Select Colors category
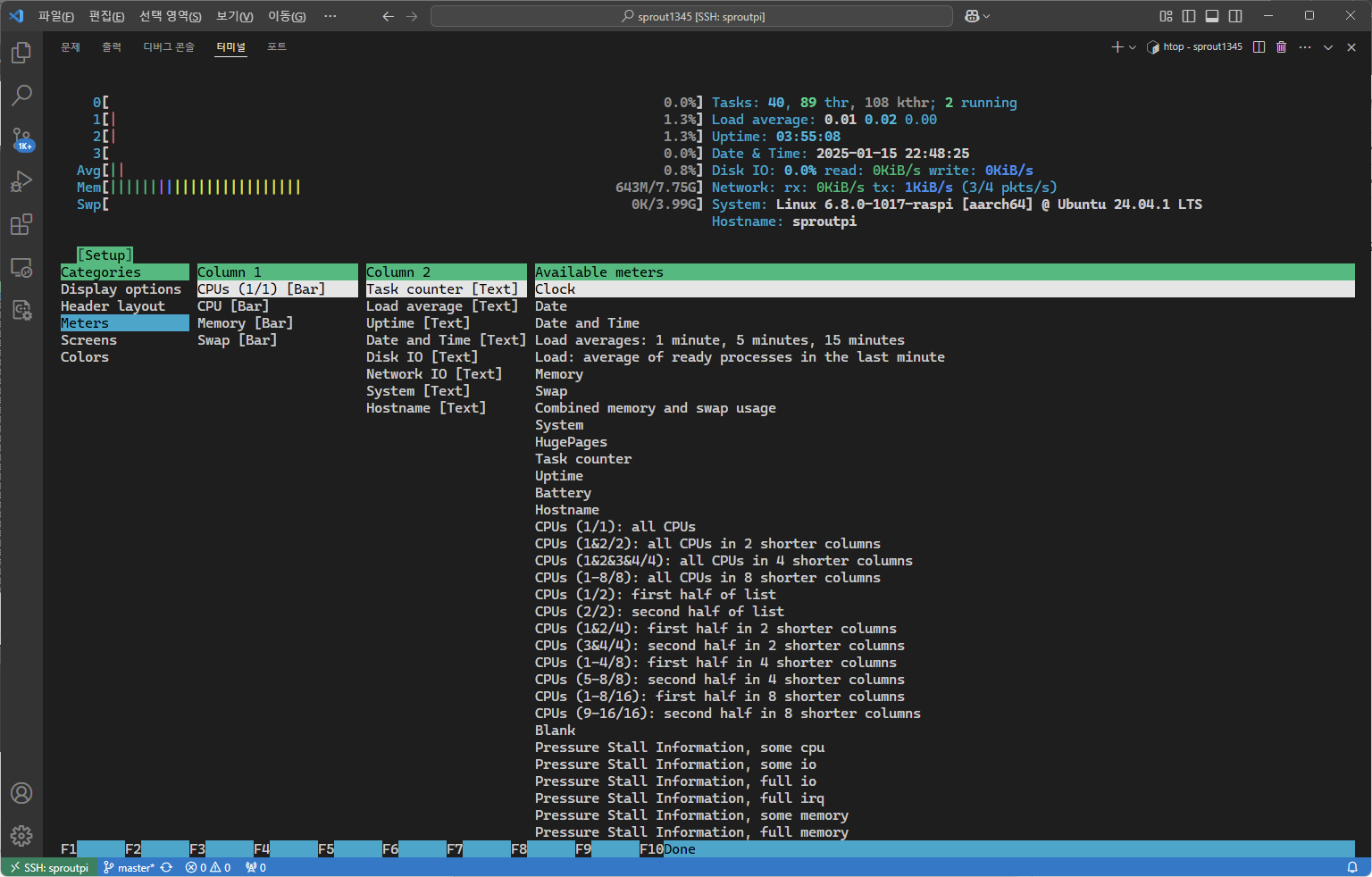 click(85, 357)
